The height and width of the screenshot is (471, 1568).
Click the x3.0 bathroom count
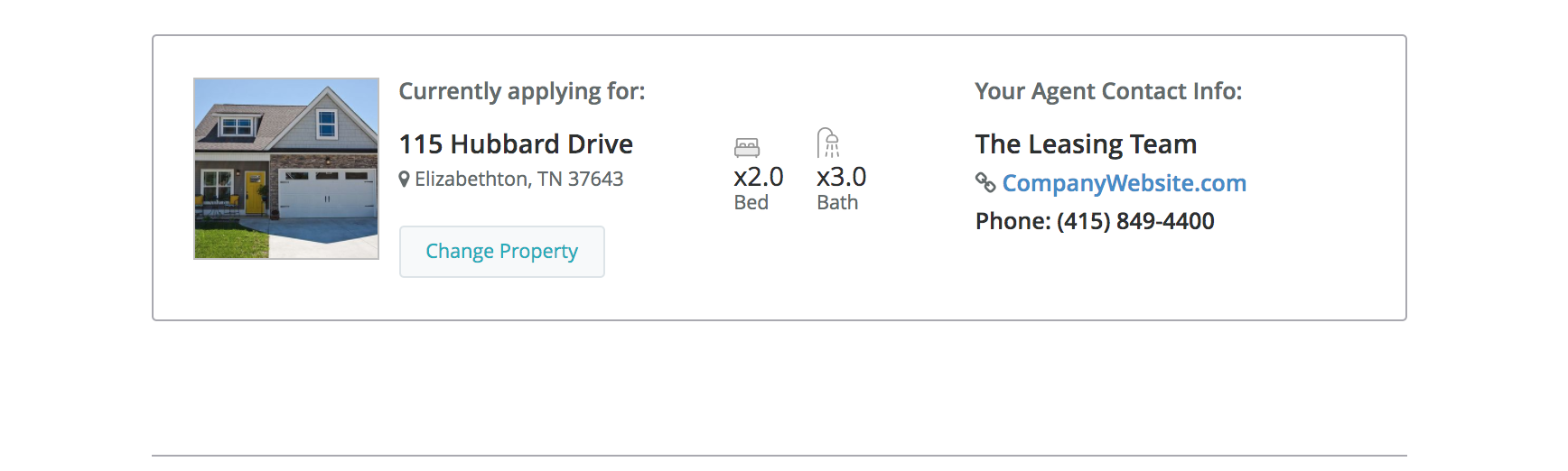(841, 177)
